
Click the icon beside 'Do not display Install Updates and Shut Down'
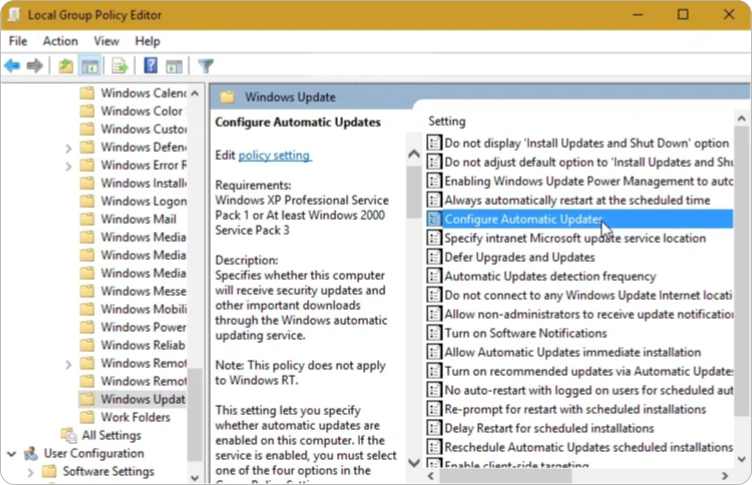pos(434,142)
